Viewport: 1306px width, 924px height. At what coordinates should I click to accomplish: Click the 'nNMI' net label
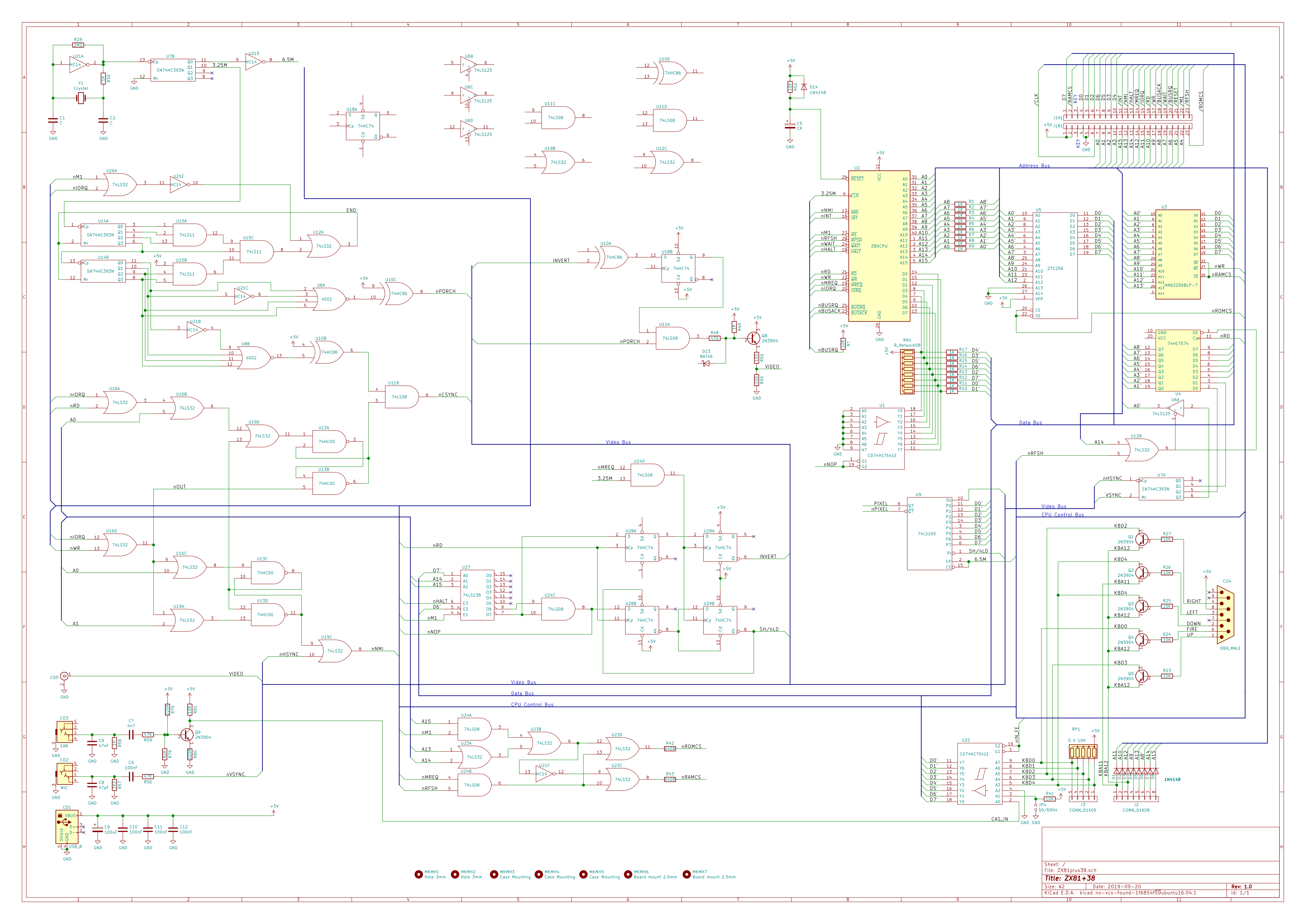click(377, 649)
